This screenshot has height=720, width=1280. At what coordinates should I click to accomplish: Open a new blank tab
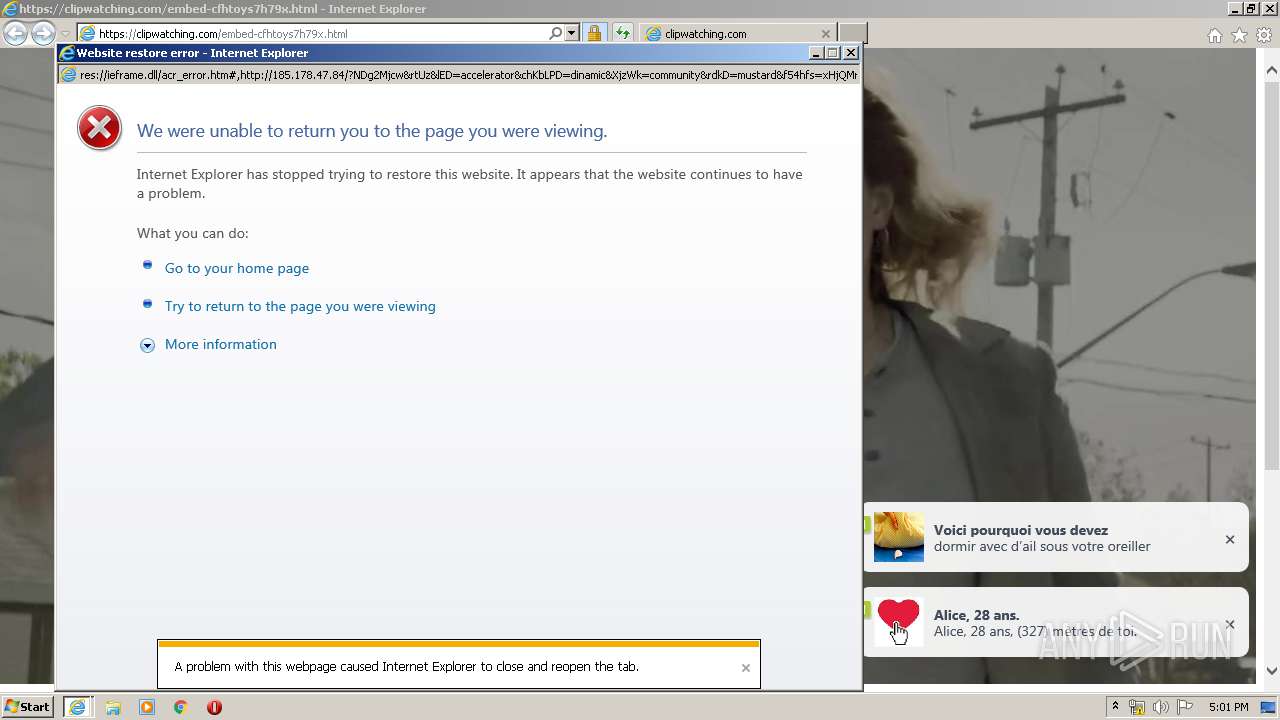(852, 33)
